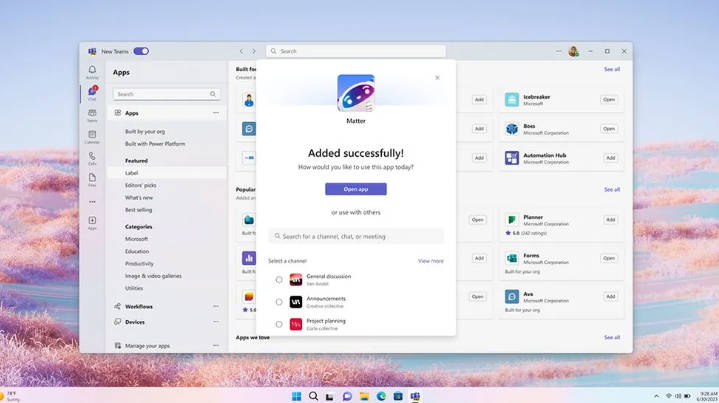Click the top Teams search bar
Image resolution: width=719 pixels, height=403 pixels.
pyautogui.click(x=356, y=51)
